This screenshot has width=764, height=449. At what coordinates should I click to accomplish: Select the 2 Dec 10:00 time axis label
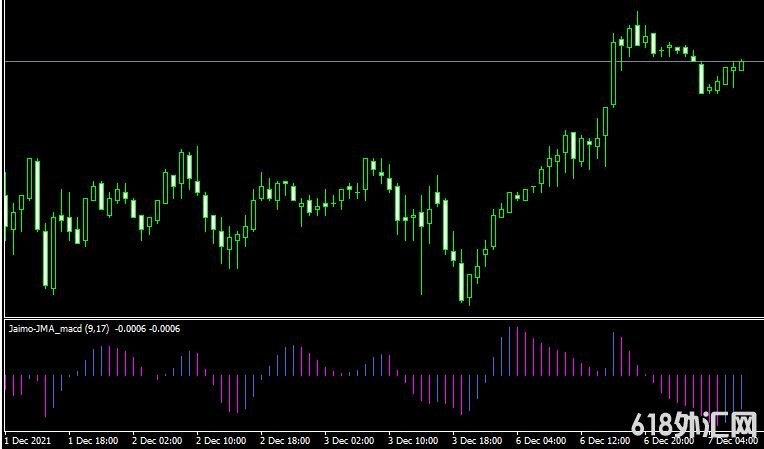[x=221, y=441]
